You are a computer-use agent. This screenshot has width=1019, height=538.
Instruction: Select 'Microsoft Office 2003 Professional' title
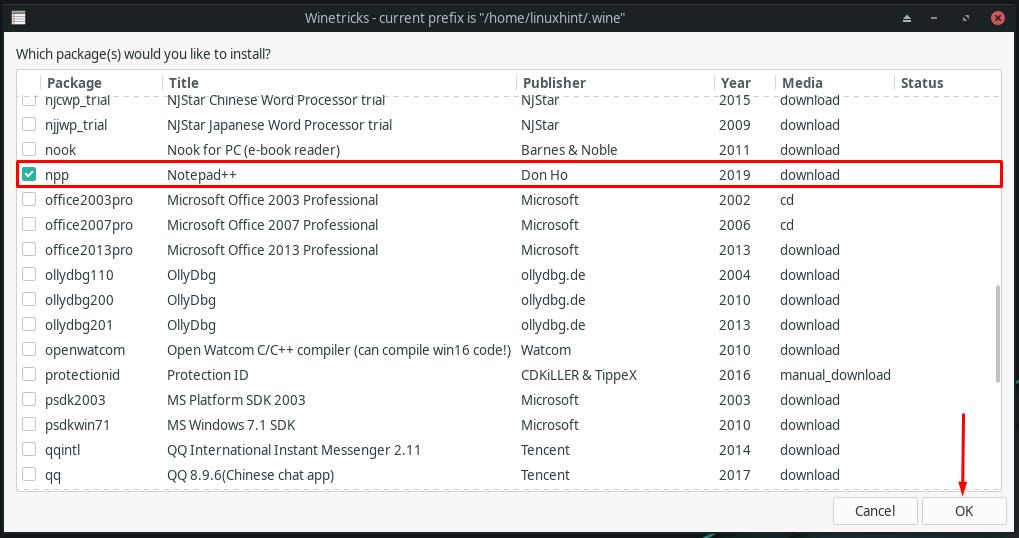272,200
